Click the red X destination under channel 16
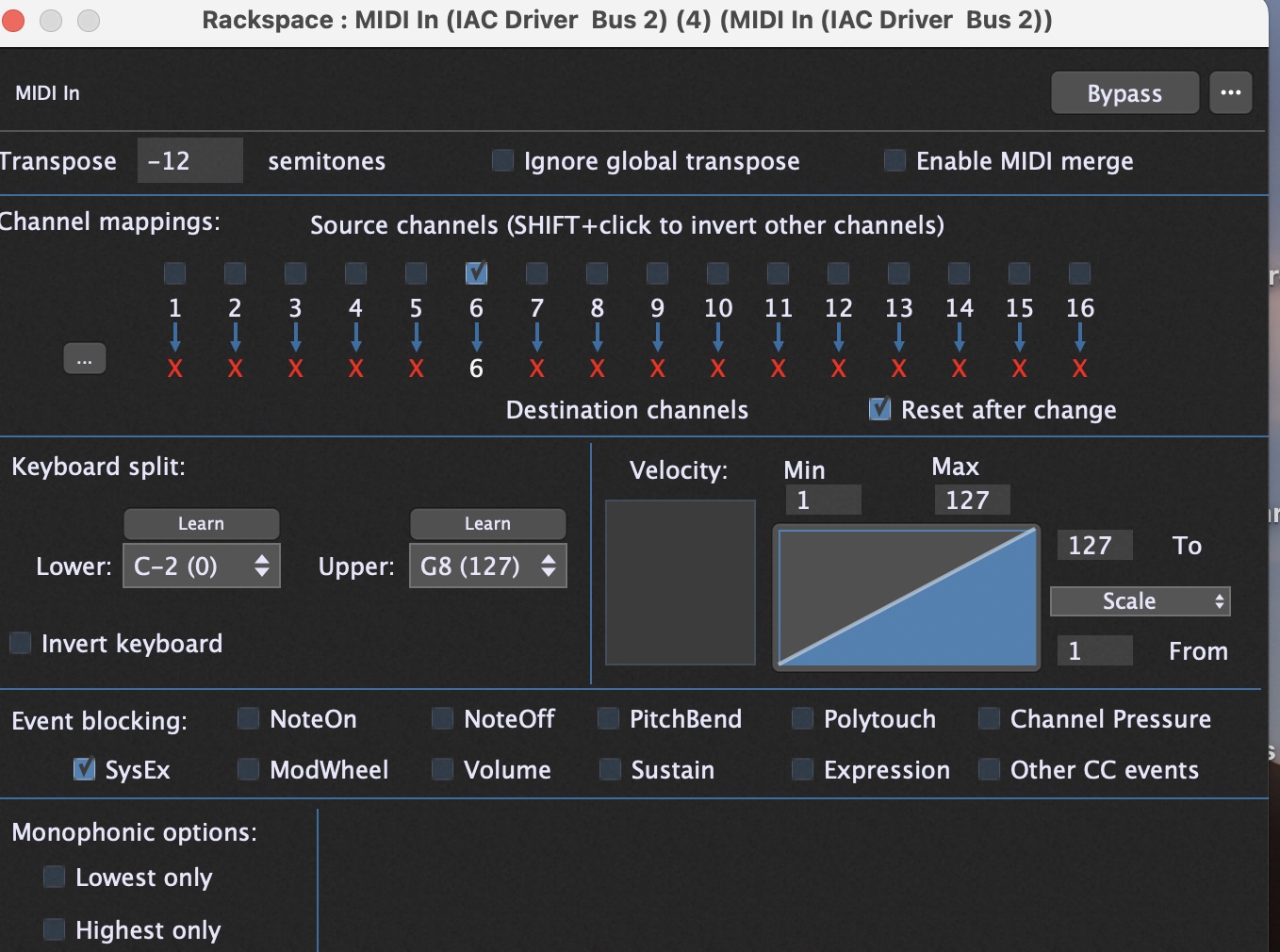The image size is (1280, 952). pos(1080,369)
